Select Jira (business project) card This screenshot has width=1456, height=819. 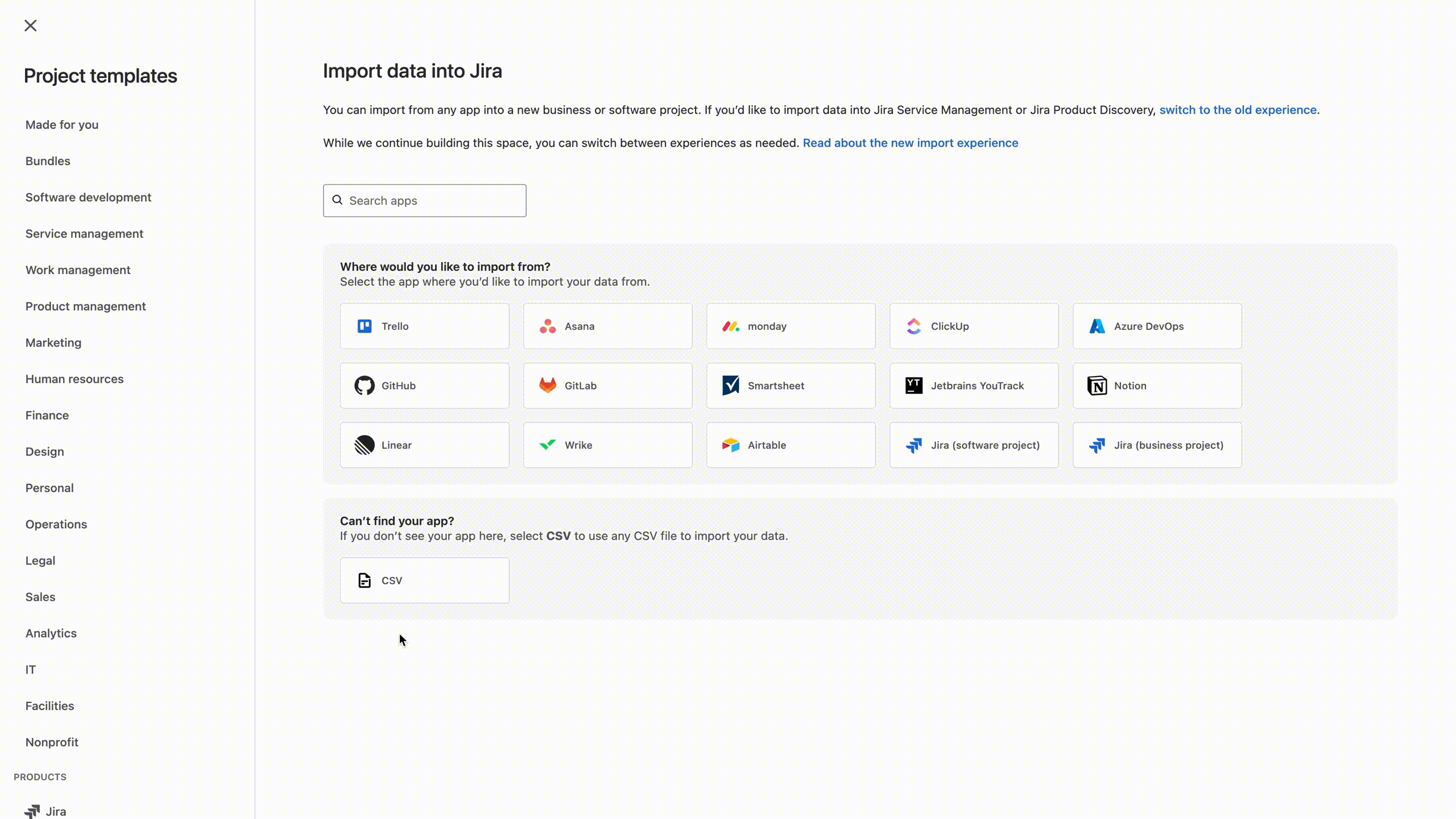click(x=1157, y=445)
